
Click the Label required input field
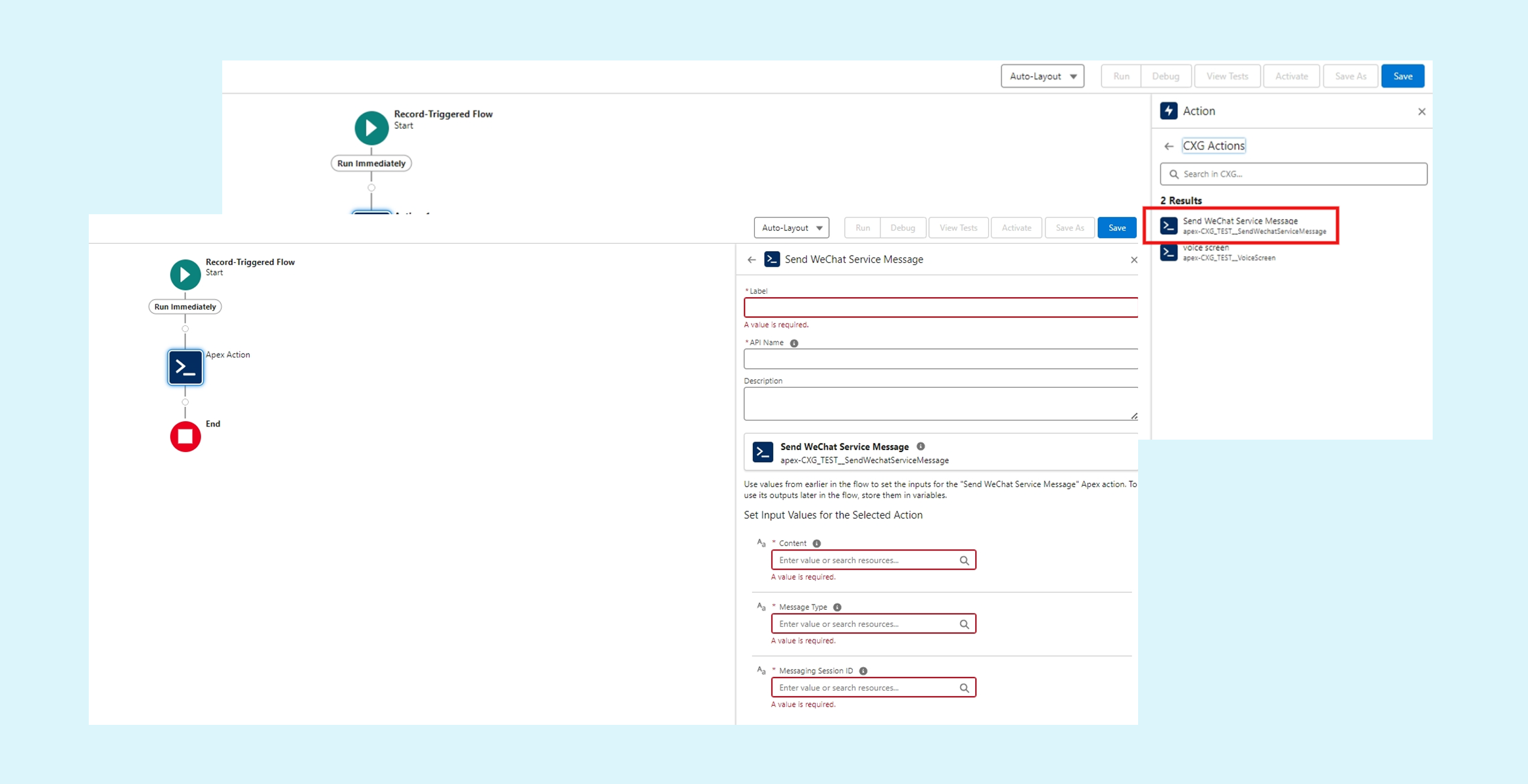pos(941,307)
